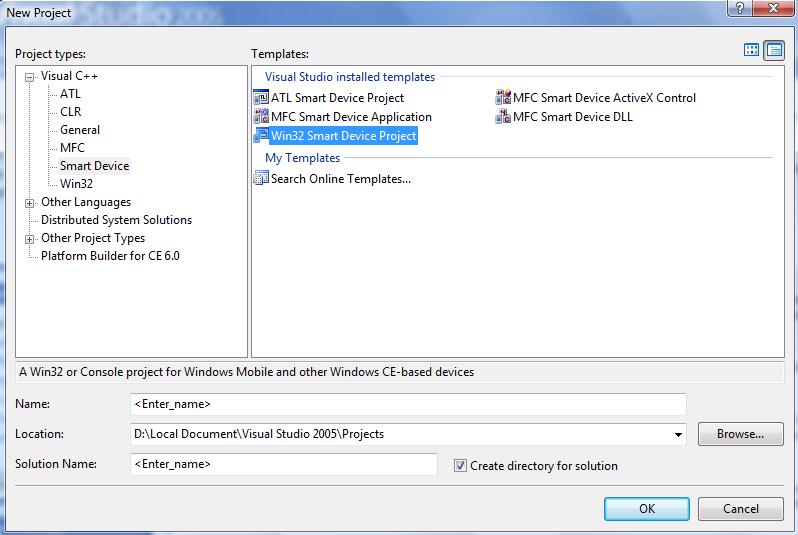Viewport: 798px width, 535px height.
Task: Select the MFC Smart Device ActiveX Control icon
Action: (x=503, y=97)
